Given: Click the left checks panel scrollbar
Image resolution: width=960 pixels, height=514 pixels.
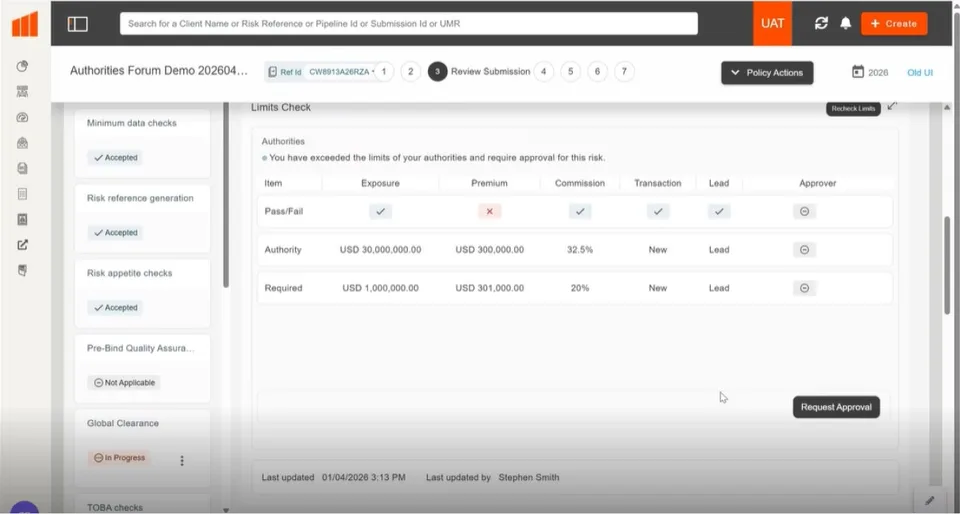Looking at the screenshot, I should [226, 196].
